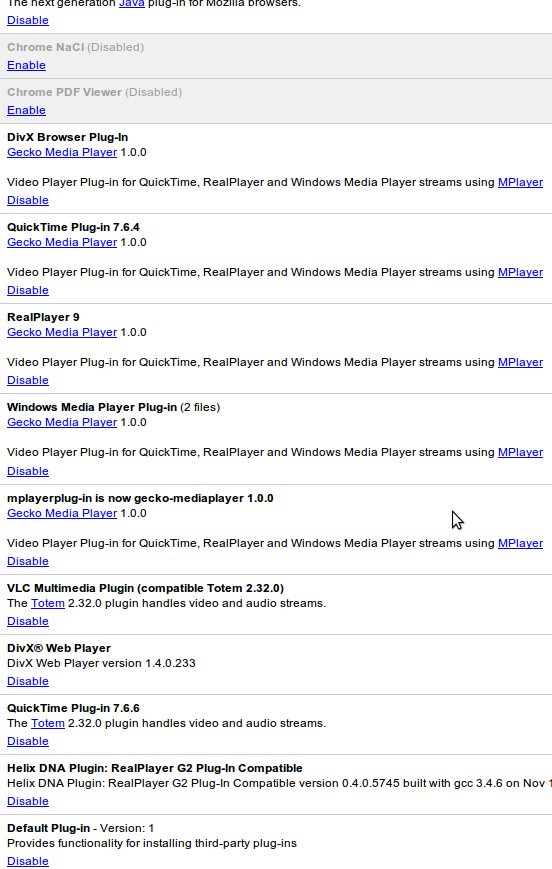Disable the VLC Multimedia Plugin

28,621
